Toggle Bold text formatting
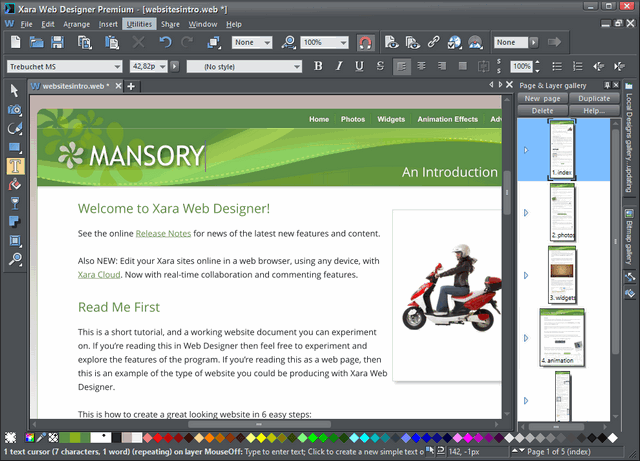 pos(319,66)
